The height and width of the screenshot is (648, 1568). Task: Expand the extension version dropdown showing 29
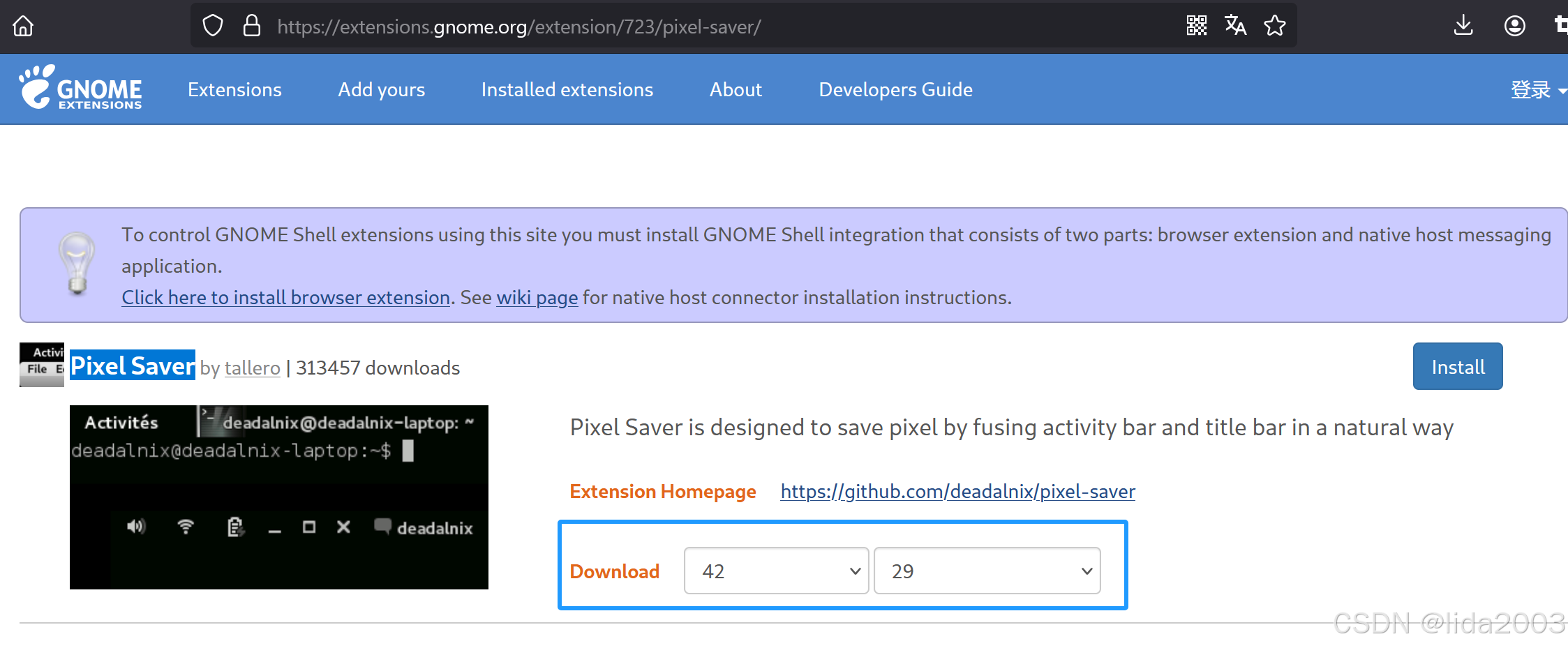[x=987, y=571]
